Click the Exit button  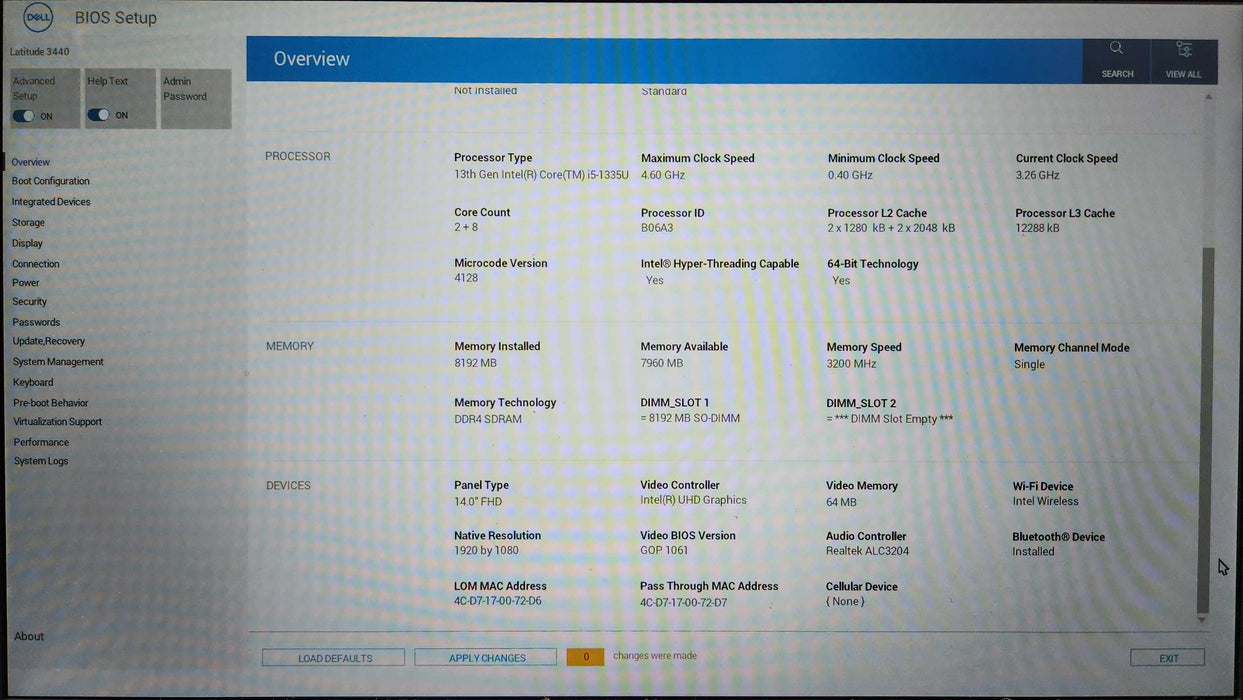pos(1168,658)
